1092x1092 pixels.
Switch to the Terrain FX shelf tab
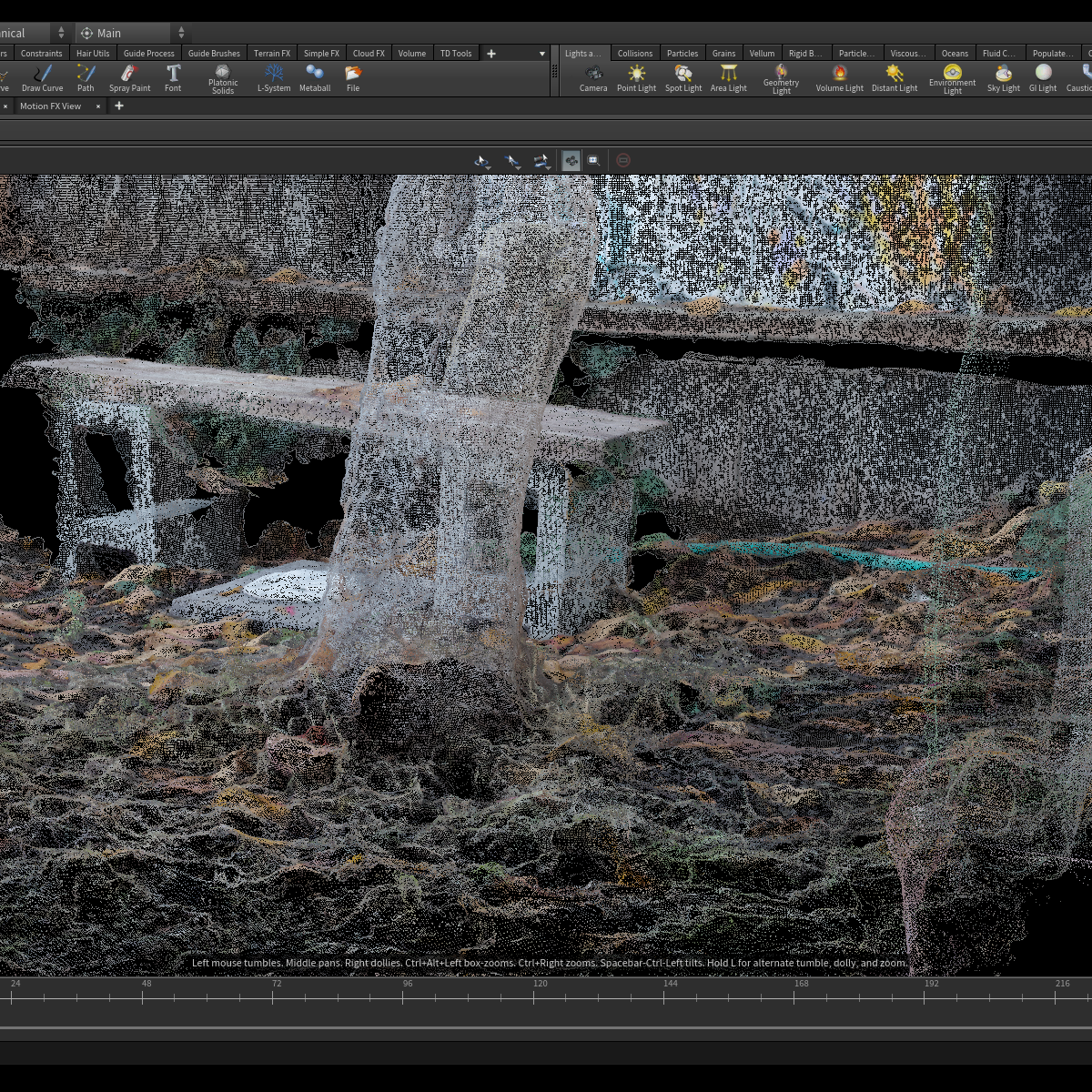(271, 54)
